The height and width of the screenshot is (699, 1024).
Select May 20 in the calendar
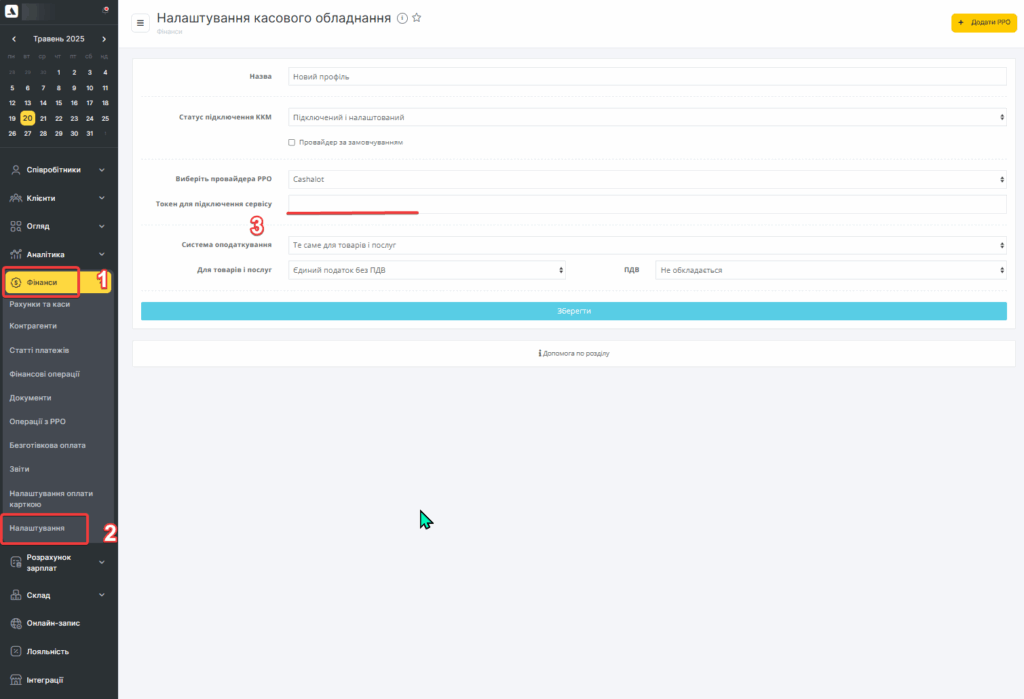[28, 118]
